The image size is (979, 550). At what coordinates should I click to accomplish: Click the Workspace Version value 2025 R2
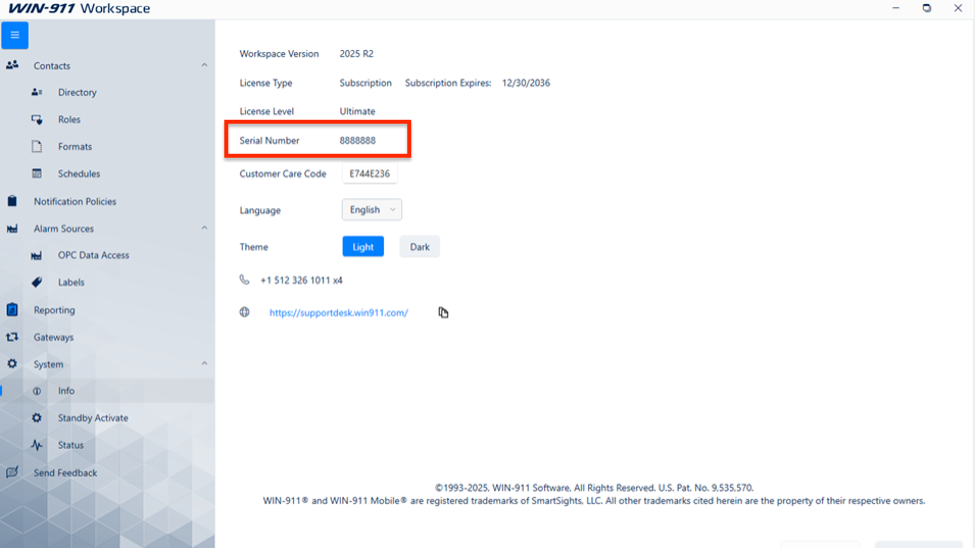(357, 54)
